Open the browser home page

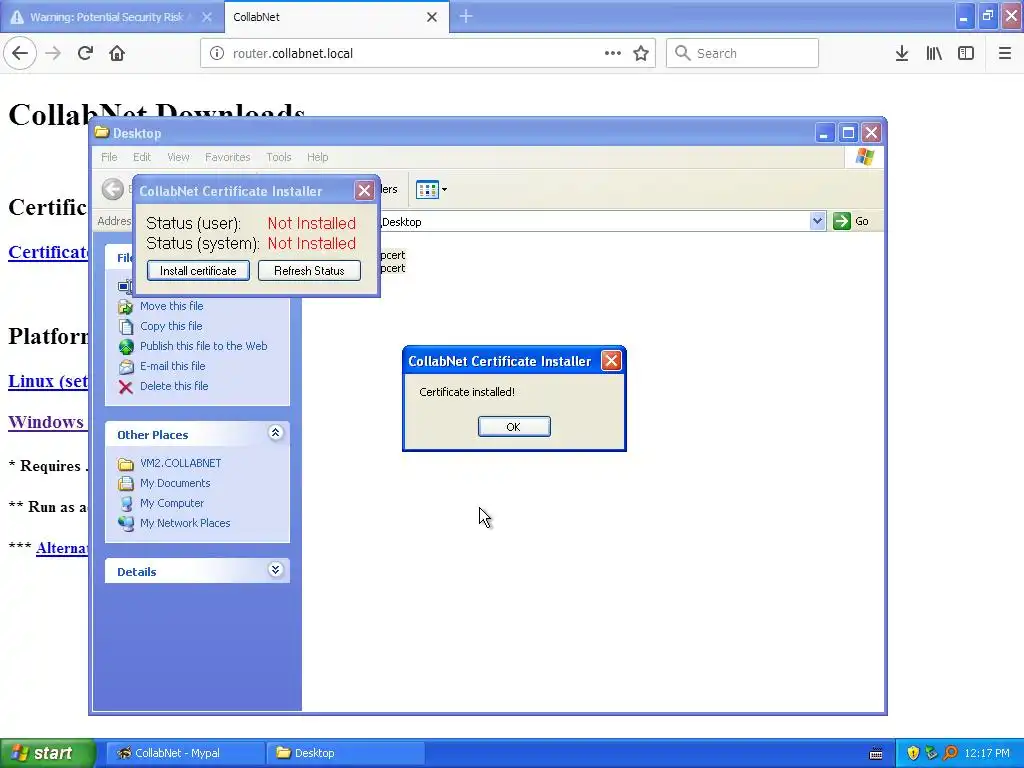117,53
